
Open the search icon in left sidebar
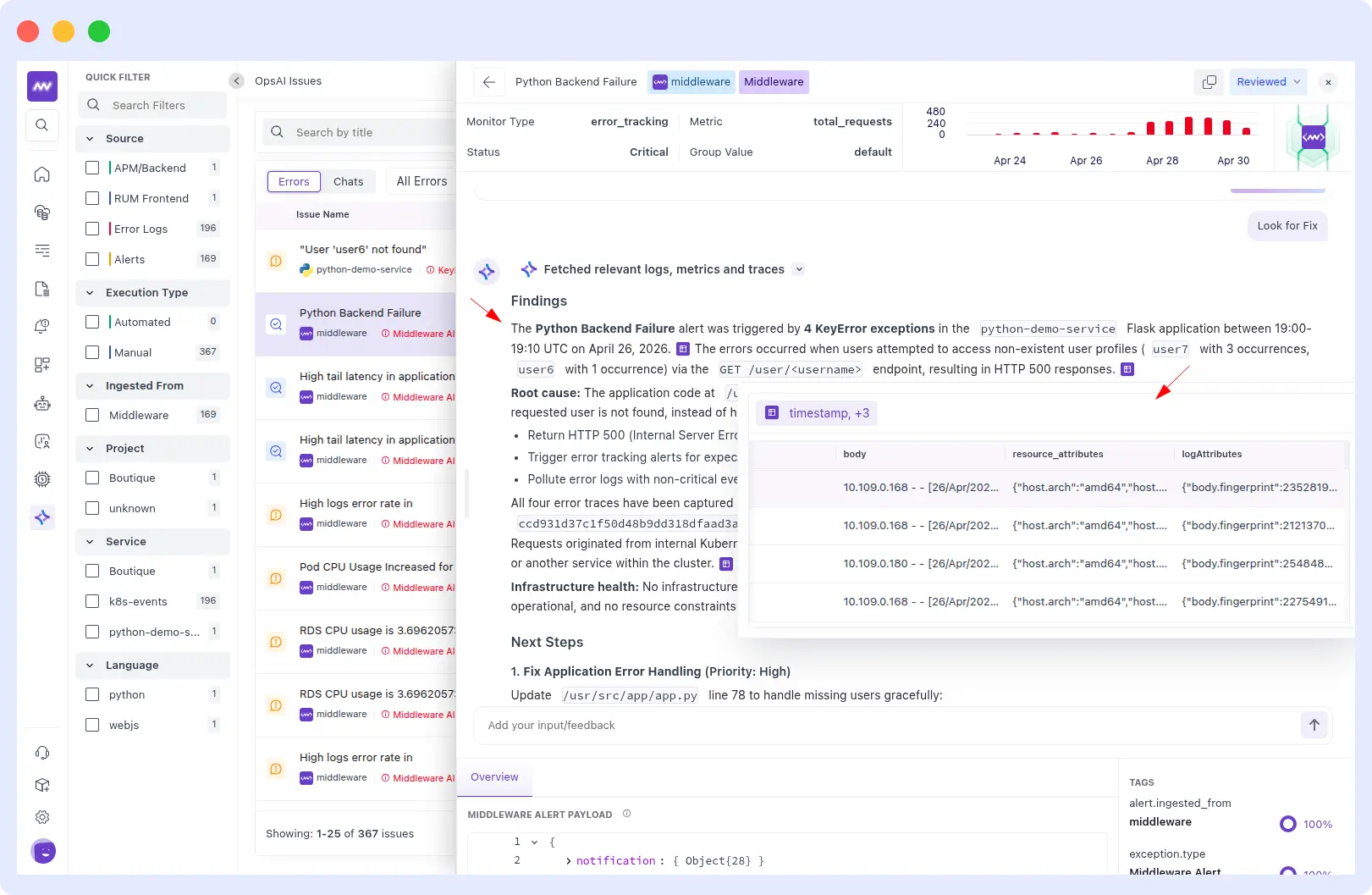tap(42, 125)
